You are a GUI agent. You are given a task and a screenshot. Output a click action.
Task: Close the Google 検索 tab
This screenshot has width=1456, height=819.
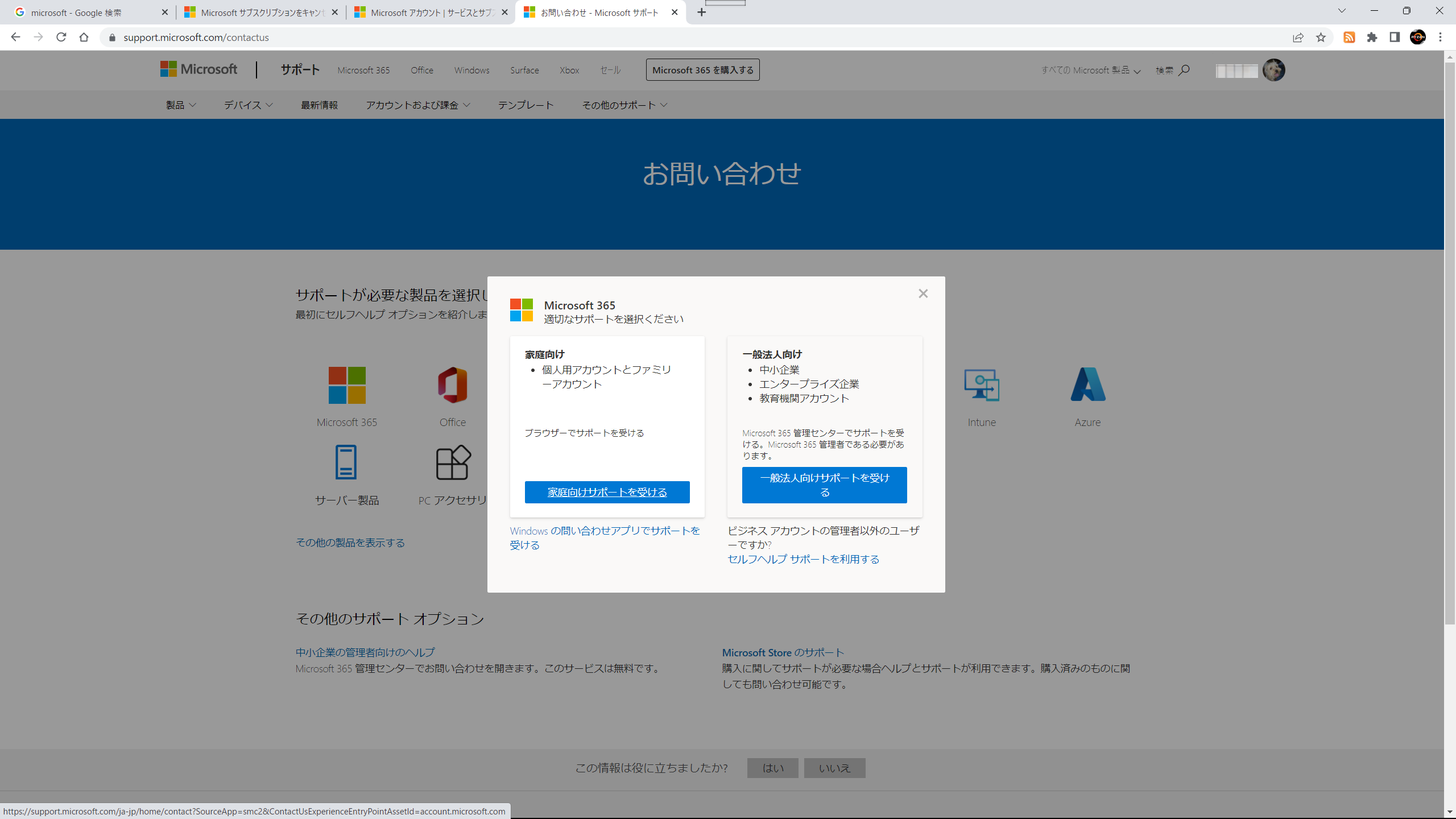click(164, 12)
